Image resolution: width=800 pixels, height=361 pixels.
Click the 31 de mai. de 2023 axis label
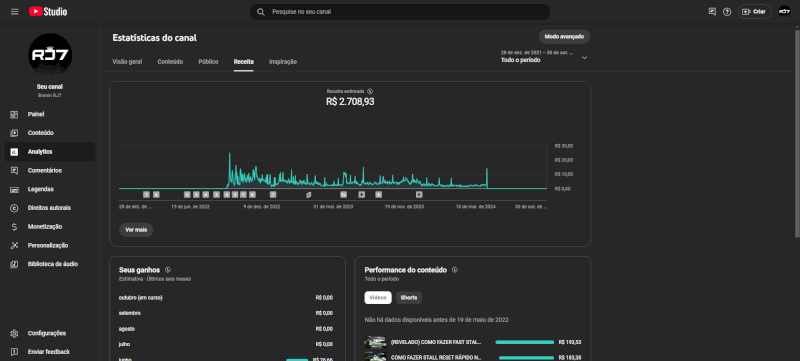pyautogui.click(x=333, y=207)
